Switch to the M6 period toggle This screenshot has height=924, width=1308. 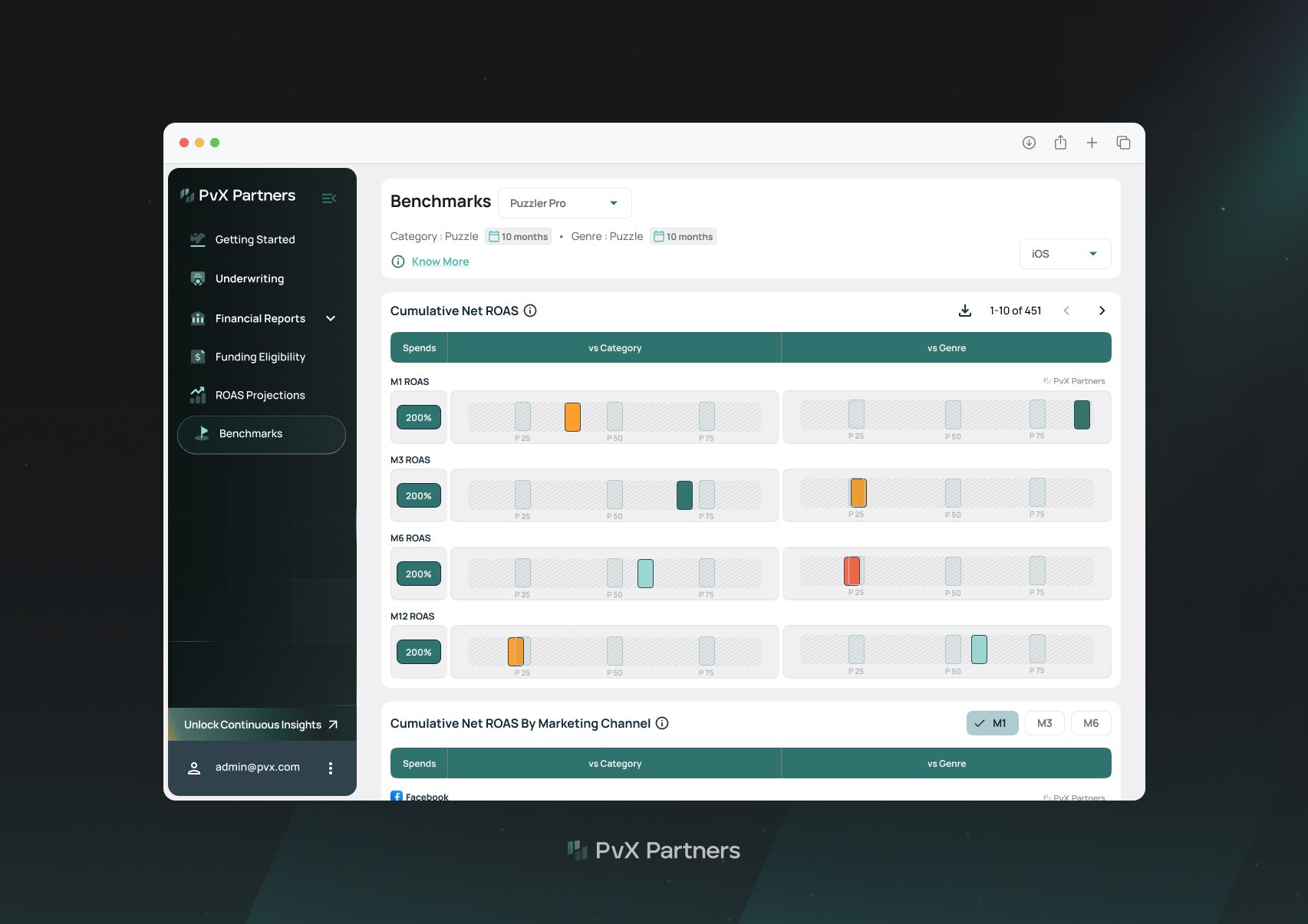1091,723
